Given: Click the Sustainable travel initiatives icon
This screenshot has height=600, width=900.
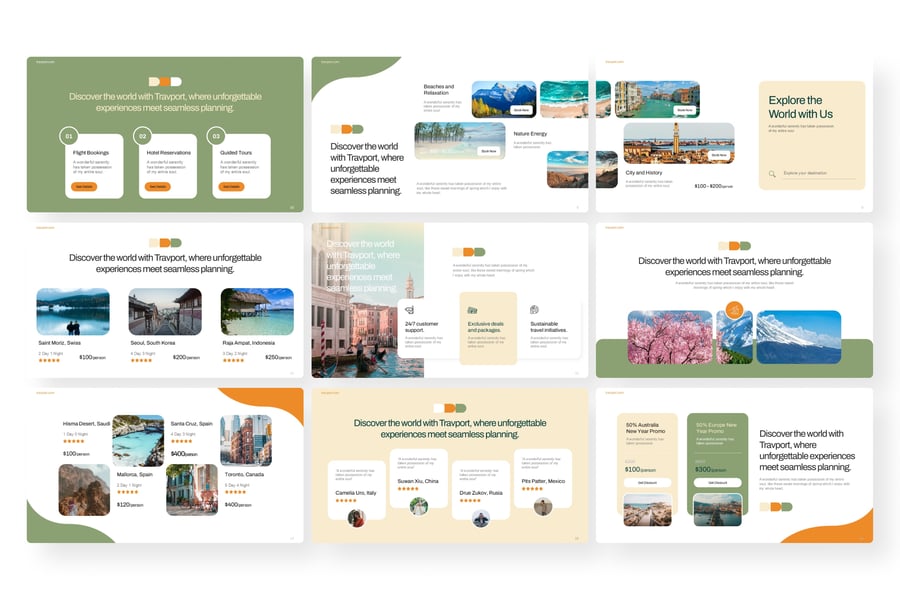Looking at the screenshot, I should tap(534, 310).
